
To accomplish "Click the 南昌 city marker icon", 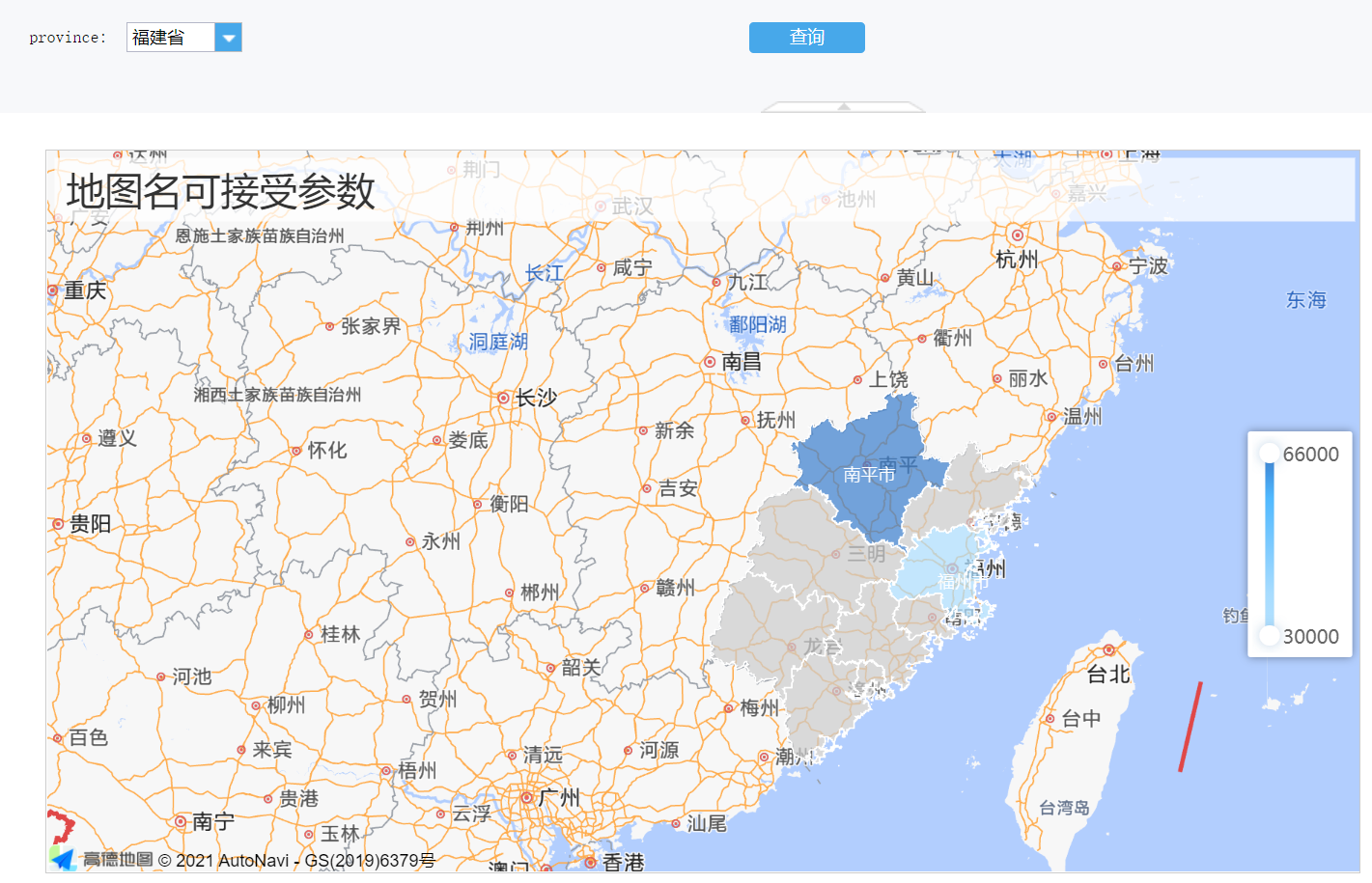I will pyautogui.click(x=710, y=362).
